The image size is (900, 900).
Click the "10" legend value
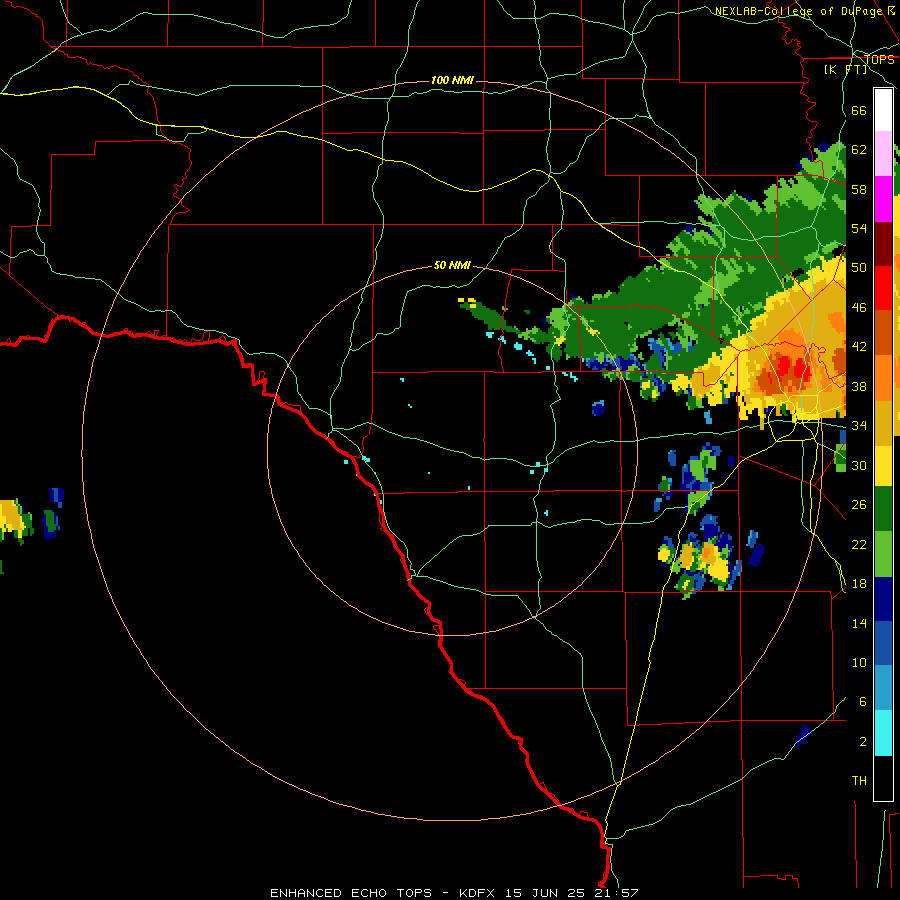(x=859, y=662)
